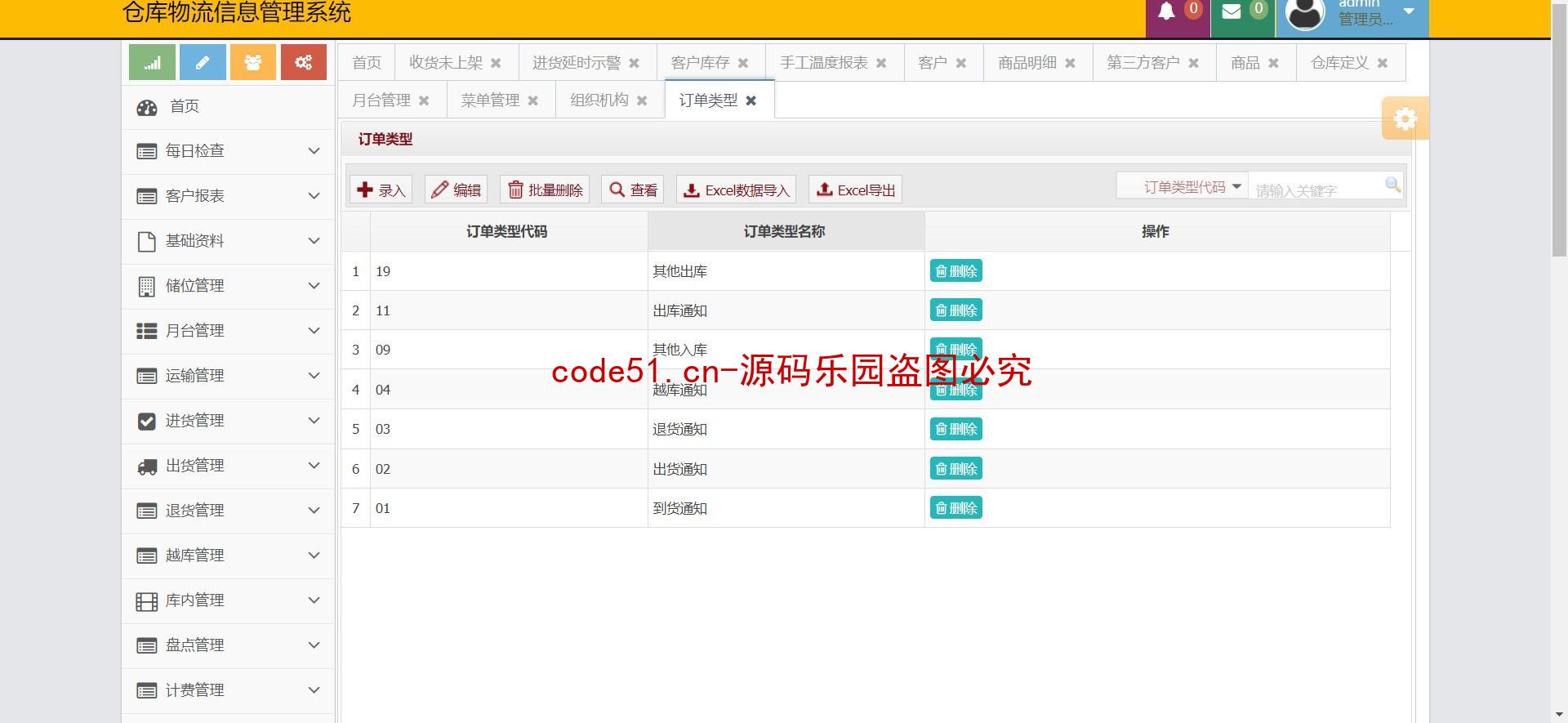1568x723 pixels.
Task: Expand the 计费管理 sidebar menu
Action: (x=227, y=690)
